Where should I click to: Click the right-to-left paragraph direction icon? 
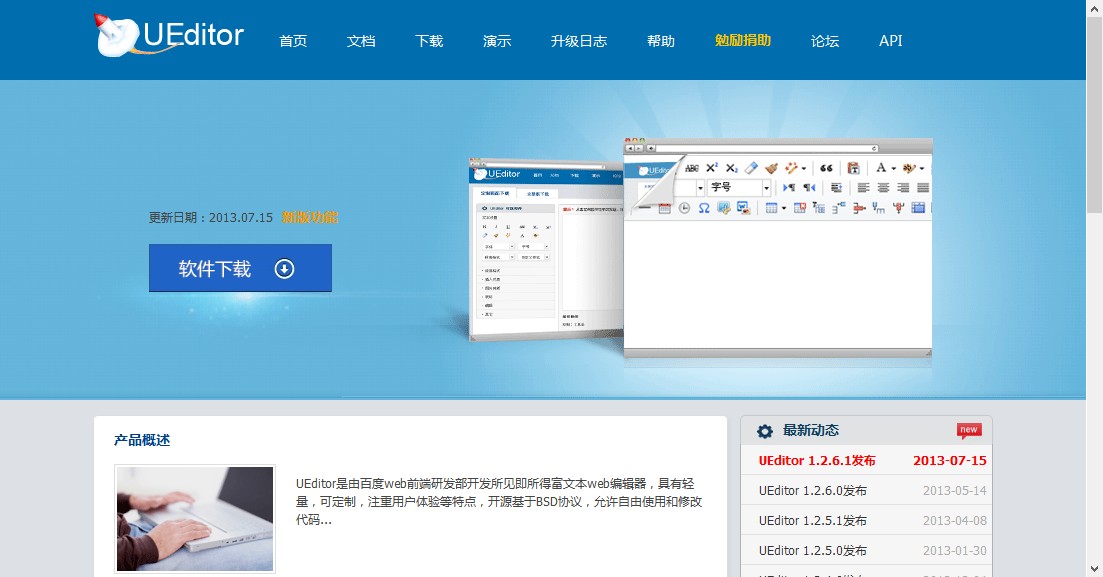coord(810,187)
